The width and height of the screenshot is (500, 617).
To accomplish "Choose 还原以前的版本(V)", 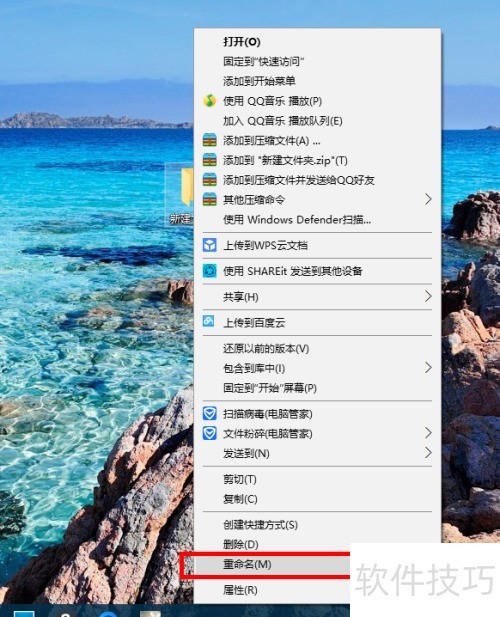I will pos(317,348).
